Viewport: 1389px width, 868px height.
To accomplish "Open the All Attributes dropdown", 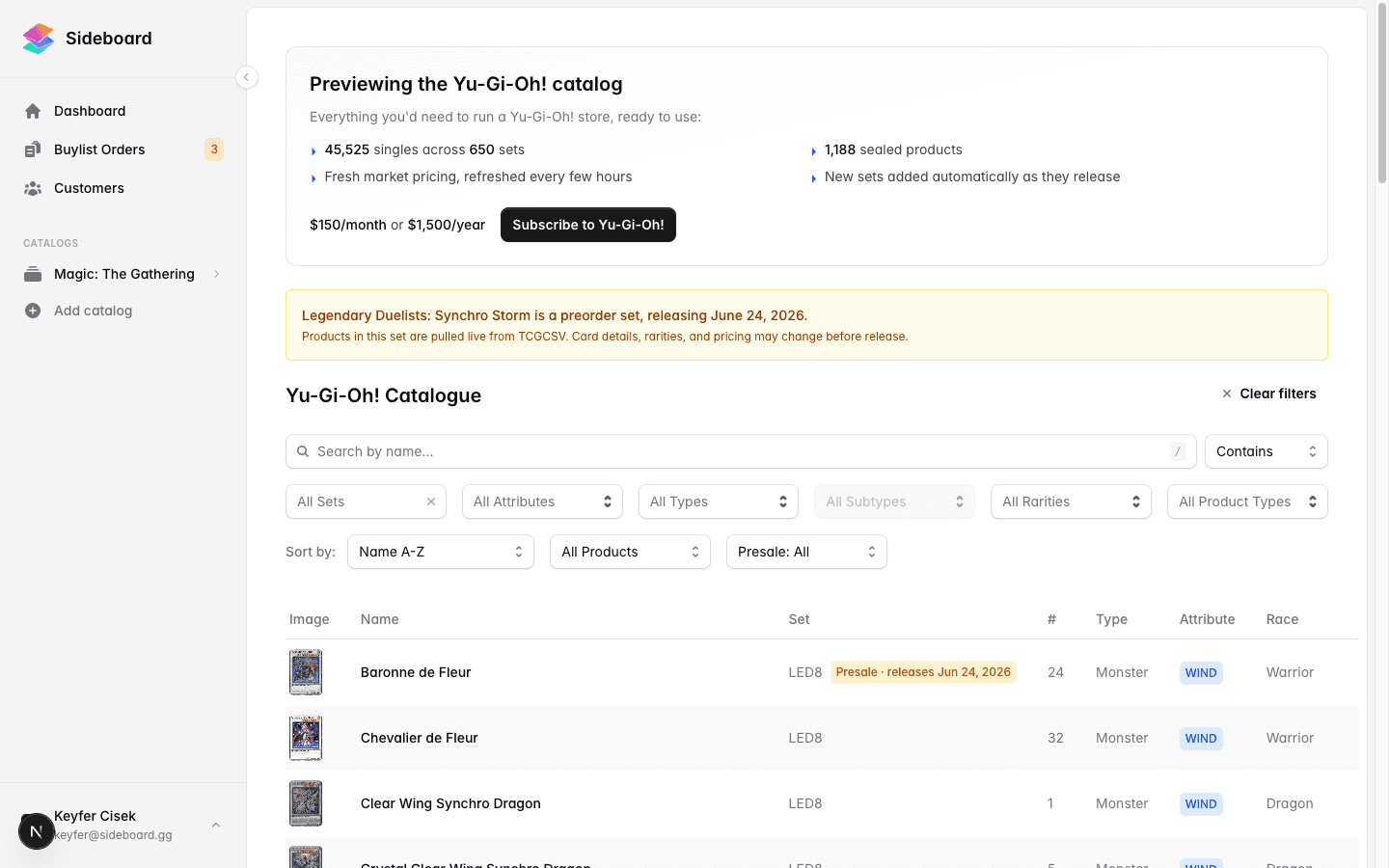I will click(542, 502).
